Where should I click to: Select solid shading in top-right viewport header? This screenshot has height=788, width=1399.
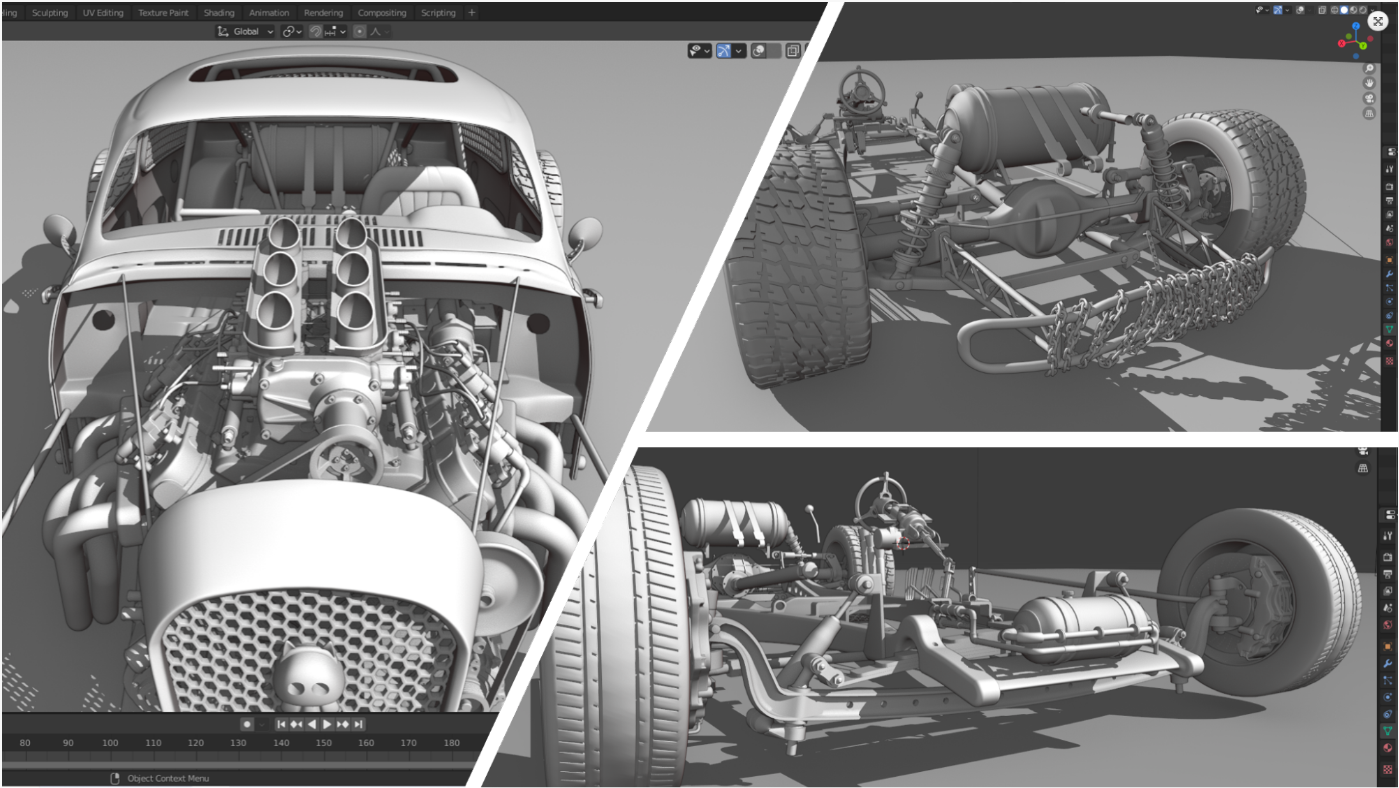point(1344,10)
